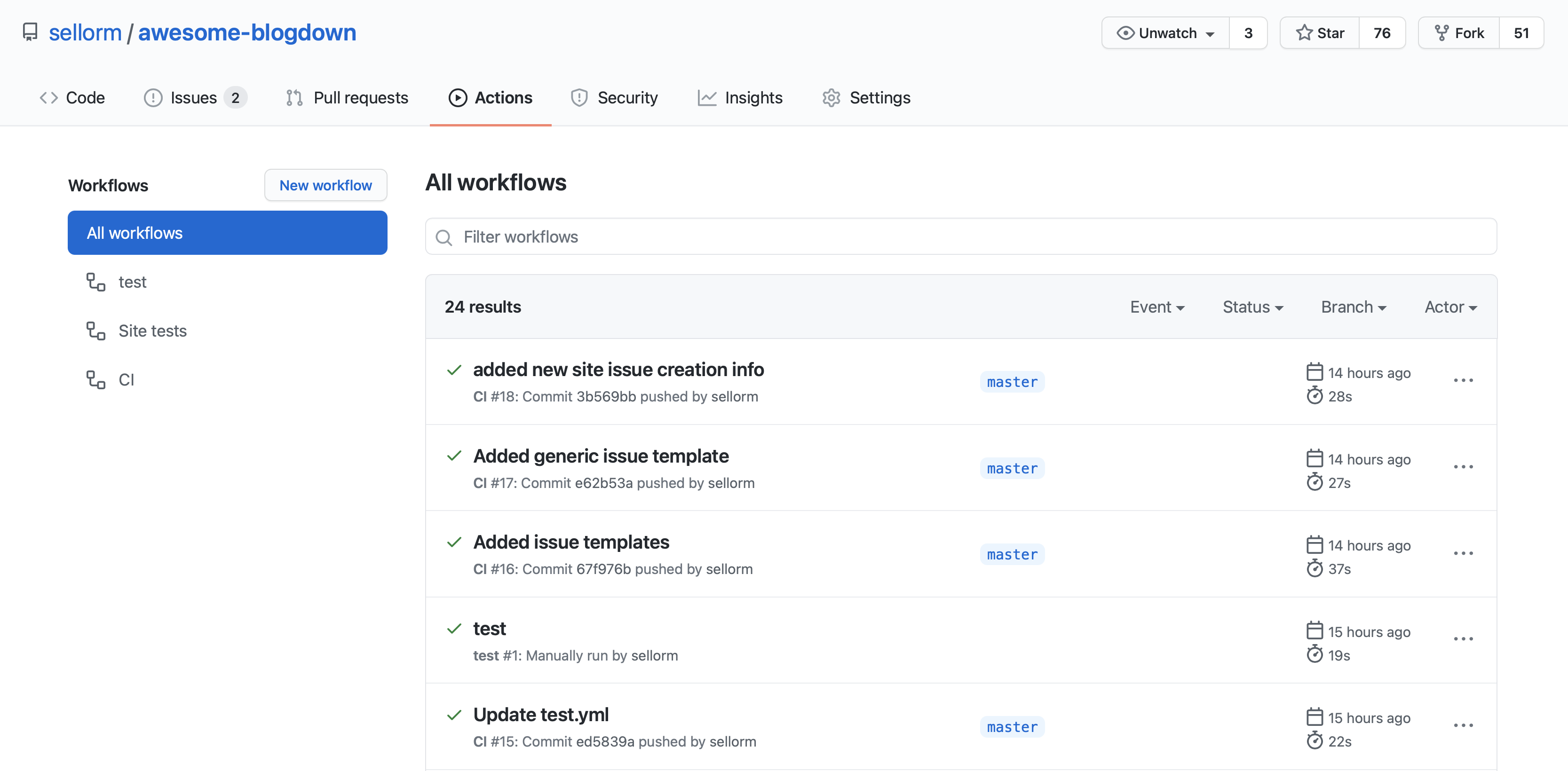Viewport: 1568px width, 771px height.
Task: Click success checkmark on CI #18 run
Action: point(454,370)
